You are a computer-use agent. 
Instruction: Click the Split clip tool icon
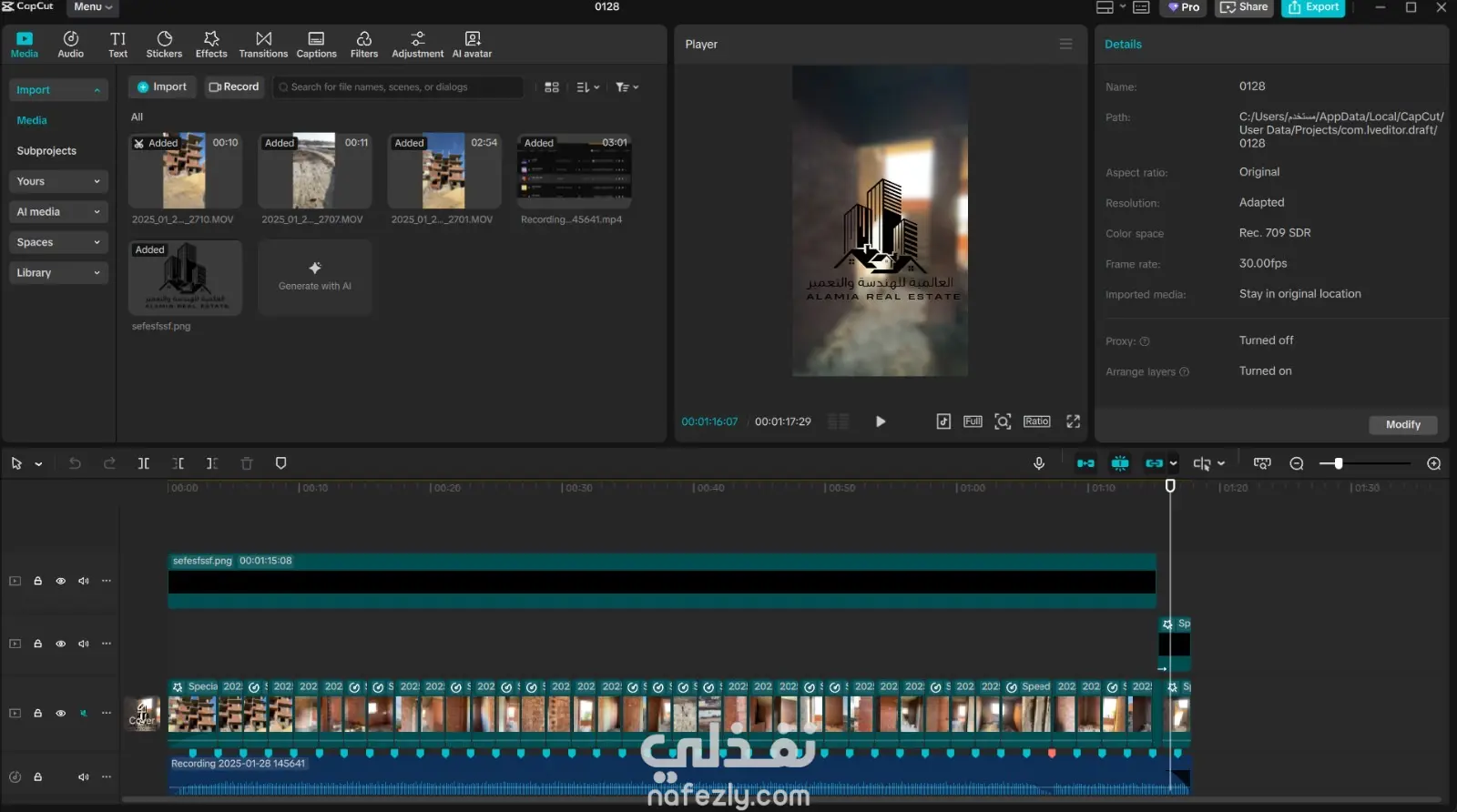pyautogui.click(x=144, y=463)
